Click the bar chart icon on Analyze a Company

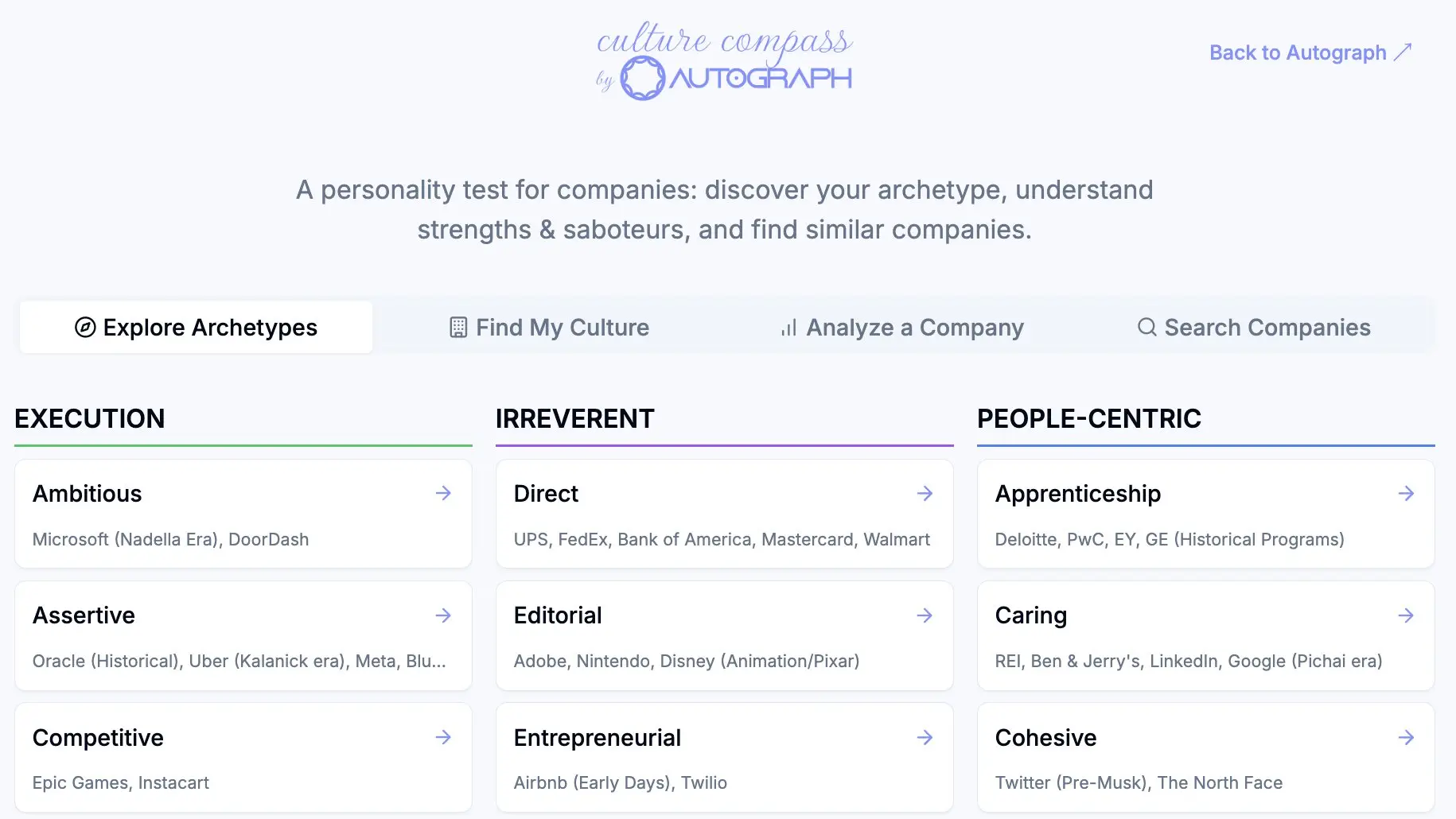pyautogui.click(x=788, y=327)
